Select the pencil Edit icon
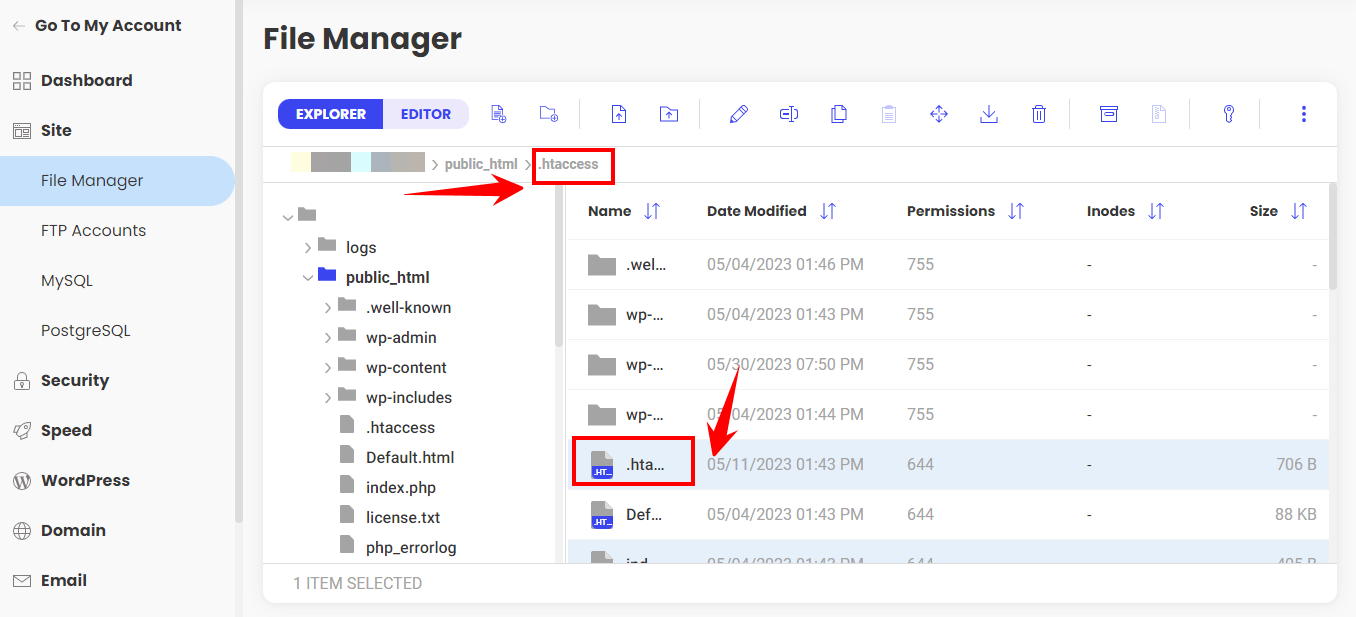The width and height of the screenshot is (1356, 617). click(x=739, y=114)
